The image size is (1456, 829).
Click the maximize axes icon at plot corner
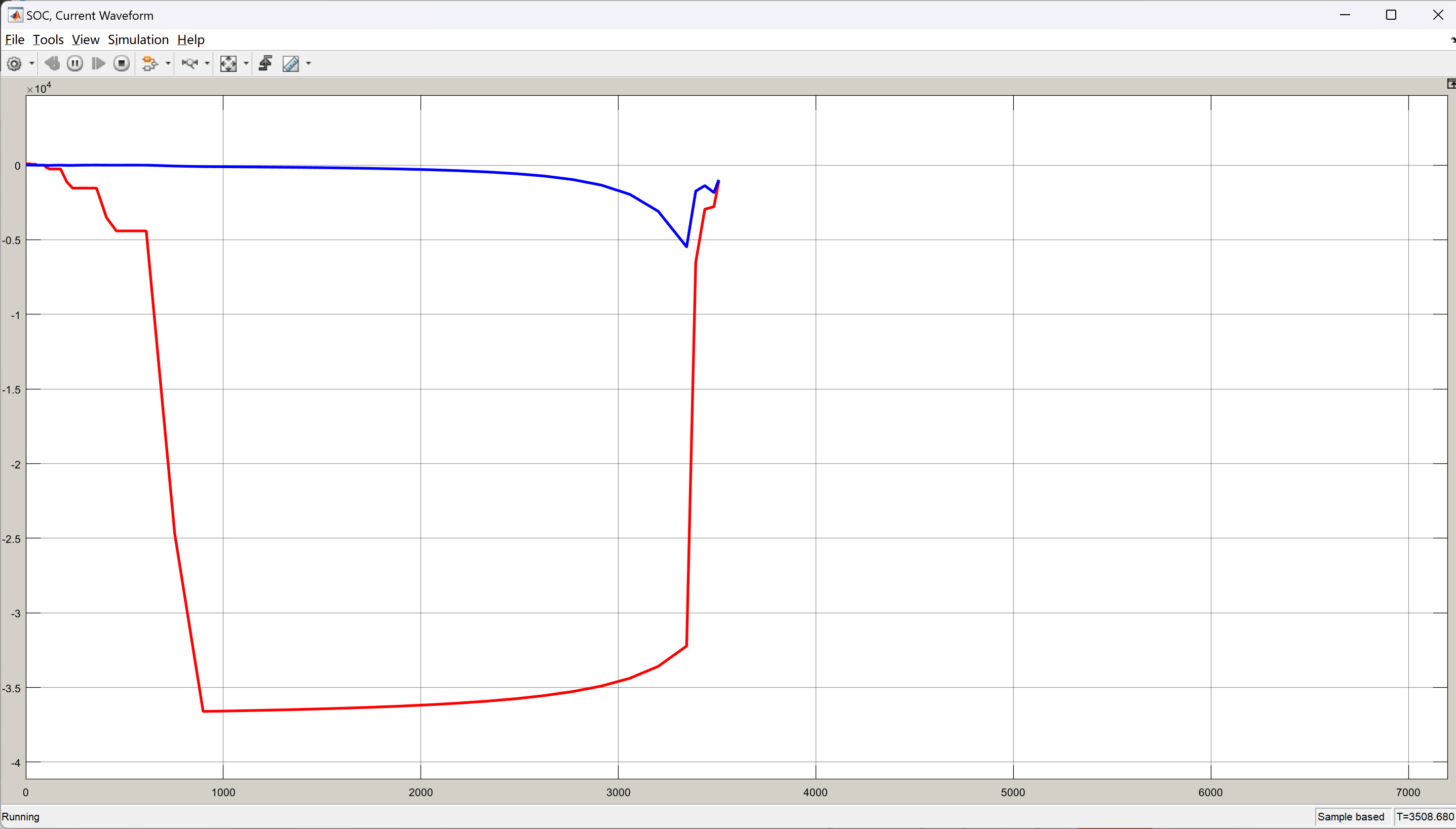click(1451, 84)
